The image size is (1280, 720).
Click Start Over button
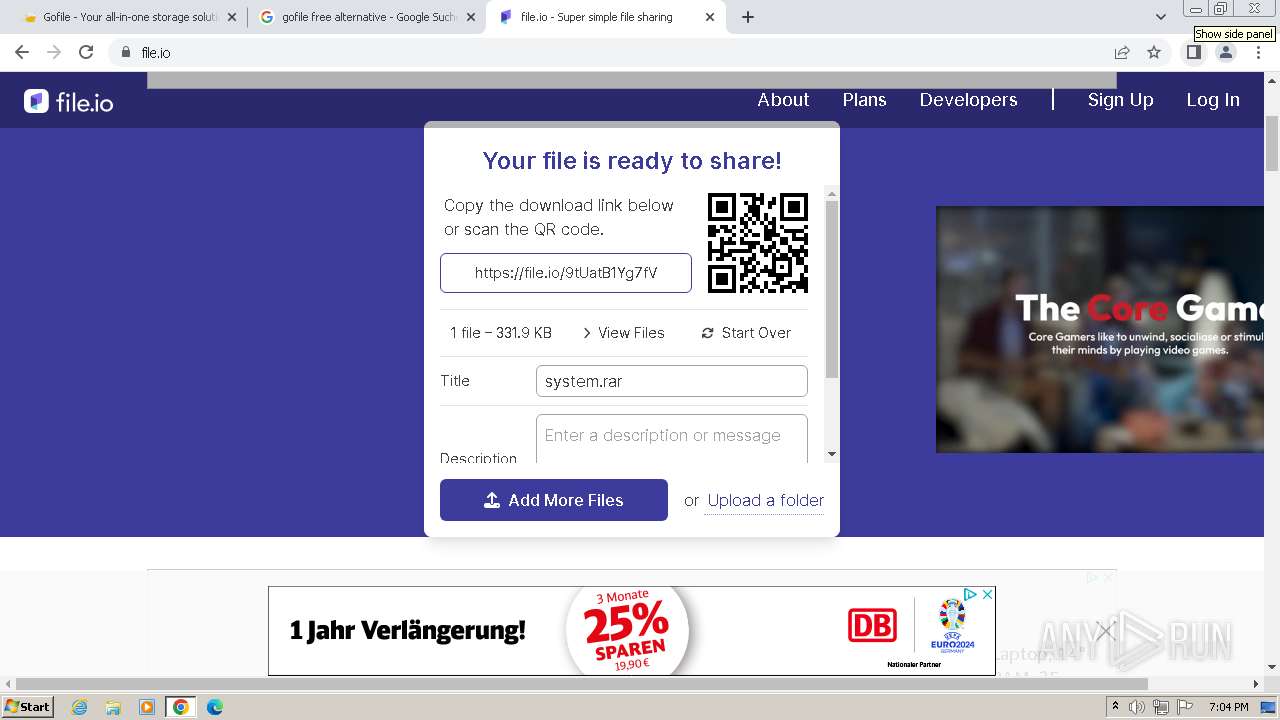pos(746,333)
